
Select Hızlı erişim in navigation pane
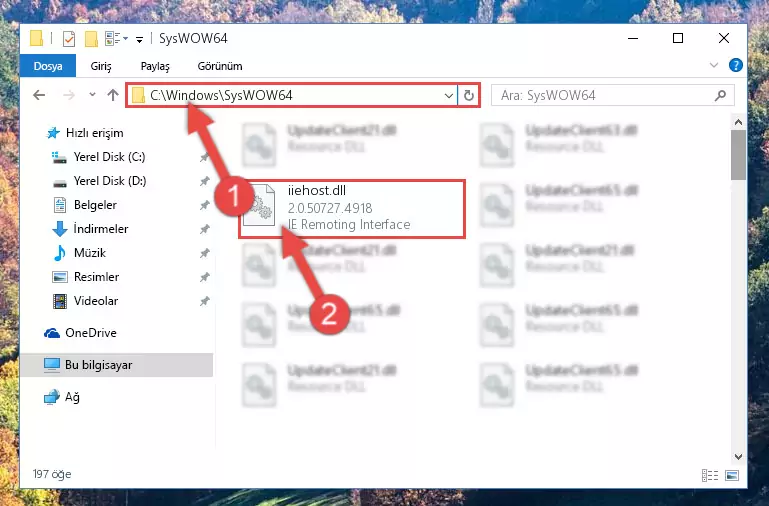pyautogui.click(x=84, y=133)
